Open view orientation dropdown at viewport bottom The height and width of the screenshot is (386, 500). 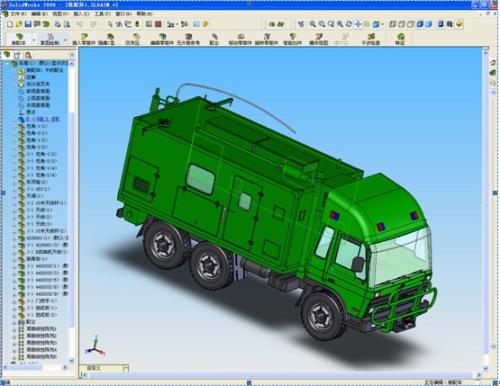point(126,368)
